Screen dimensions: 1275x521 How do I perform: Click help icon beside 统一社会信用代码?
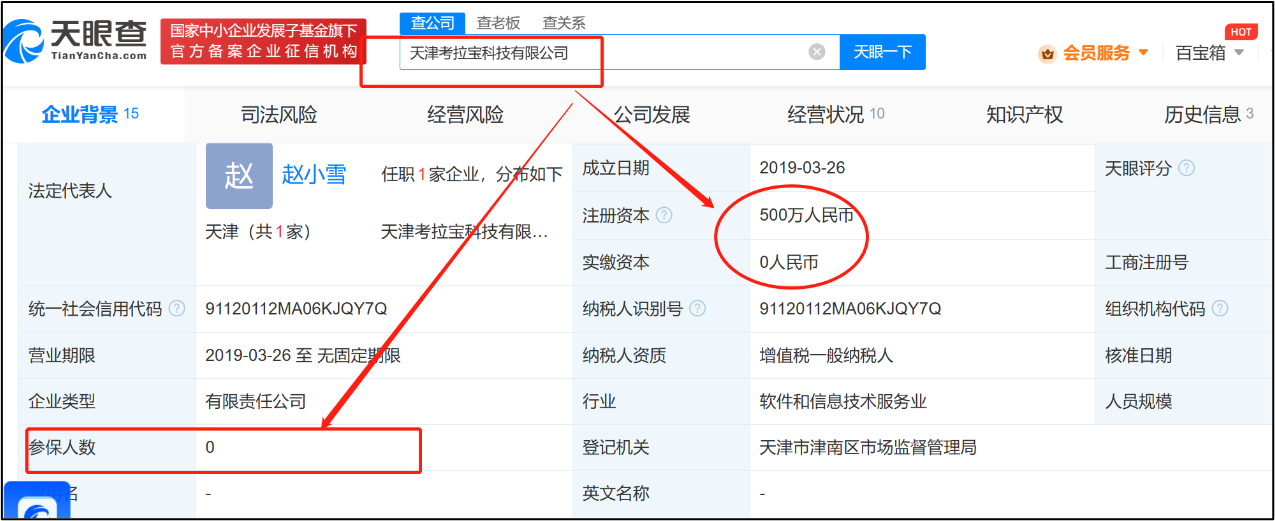pos(177,308)
